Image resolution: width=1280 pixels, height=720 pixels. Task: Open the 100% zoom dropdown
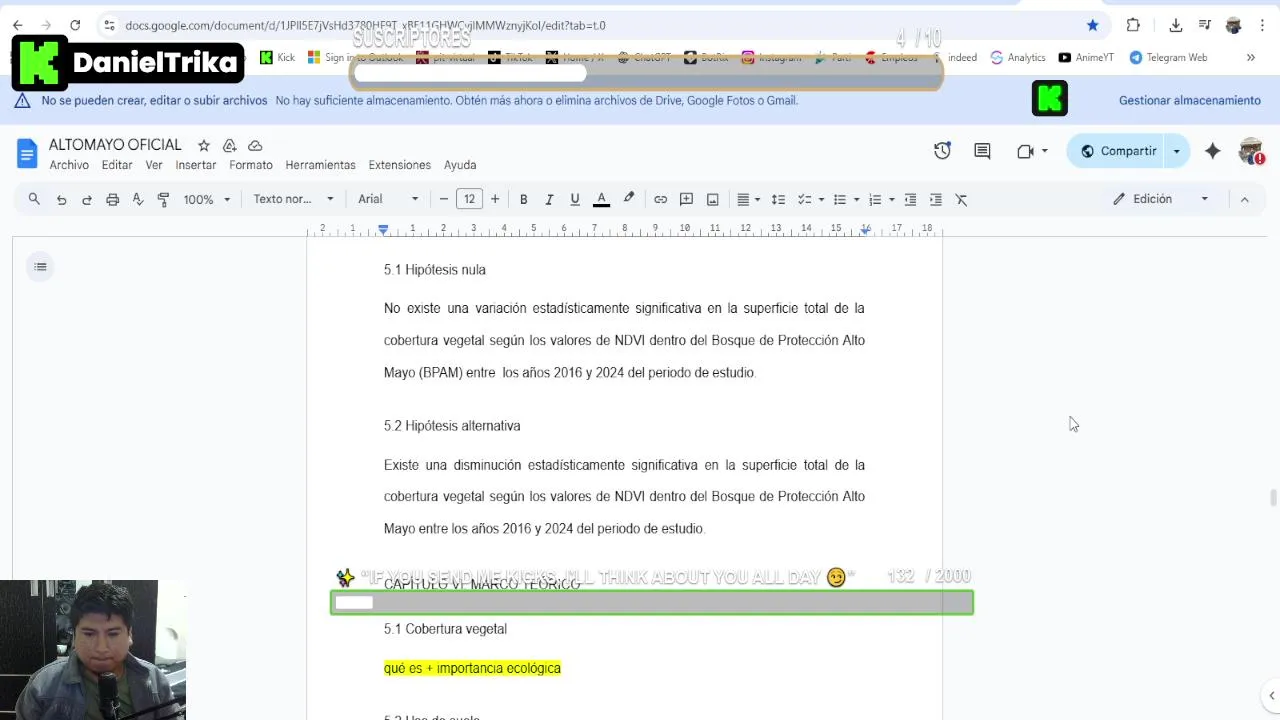tap(206, 199)
